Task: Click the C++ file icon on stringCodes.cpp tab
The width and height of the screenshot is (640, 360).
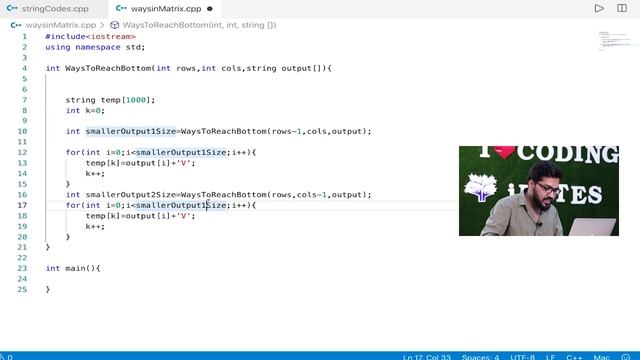Action: tap(12, 8)
